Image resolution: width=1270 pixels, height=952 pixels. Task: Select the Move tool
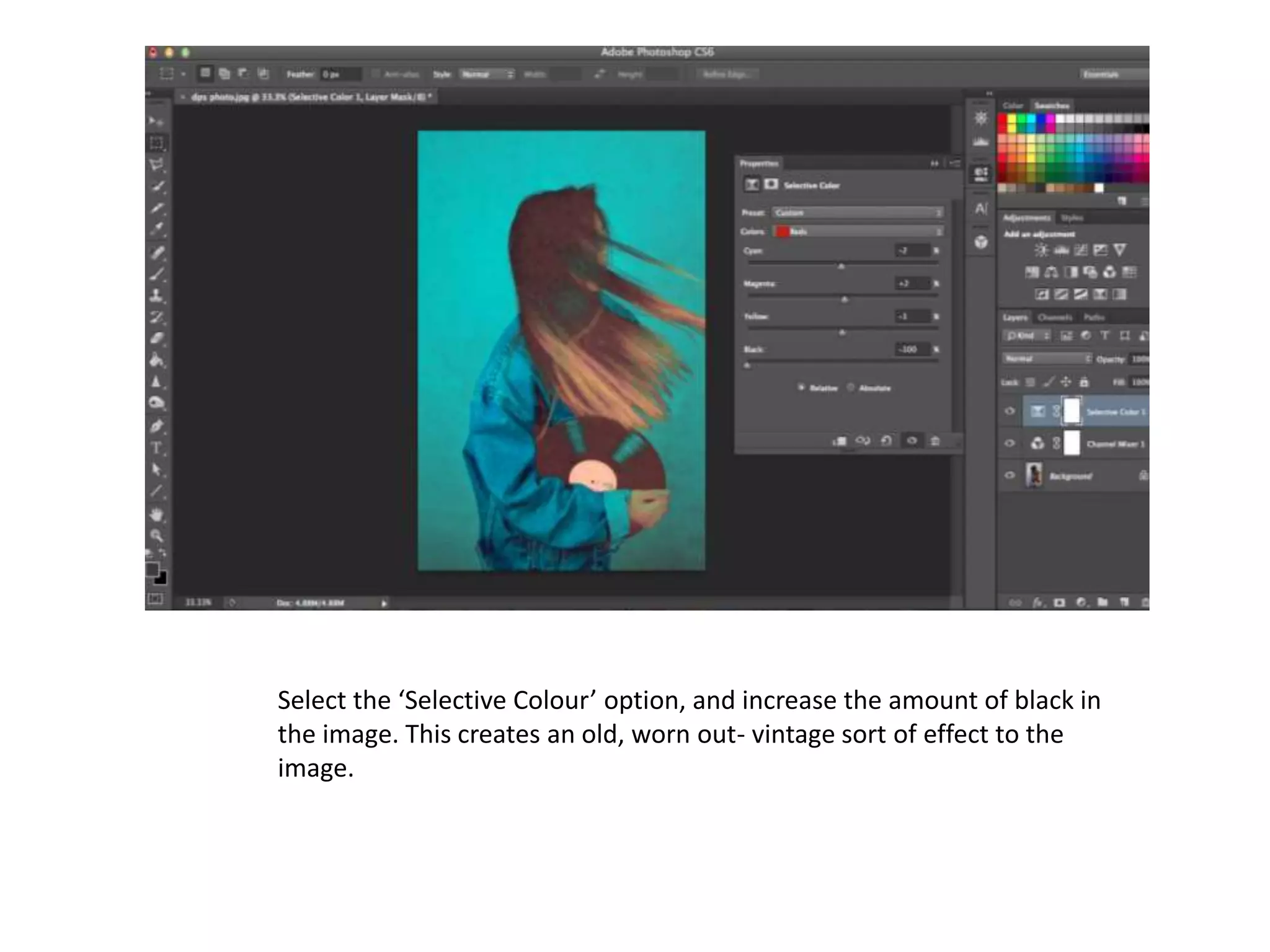tap(156, 121)
